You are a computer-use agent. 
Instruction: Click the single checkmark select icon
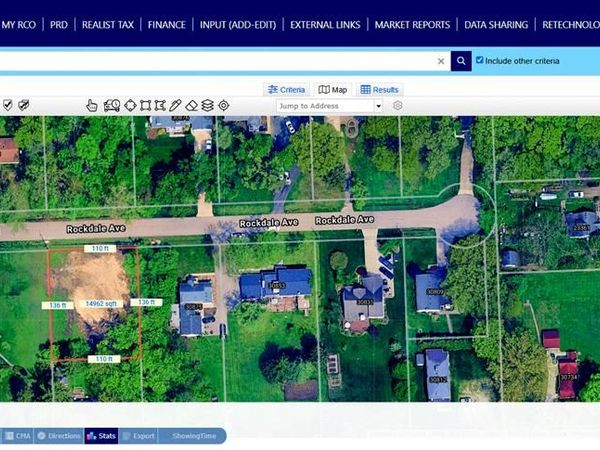8,105
